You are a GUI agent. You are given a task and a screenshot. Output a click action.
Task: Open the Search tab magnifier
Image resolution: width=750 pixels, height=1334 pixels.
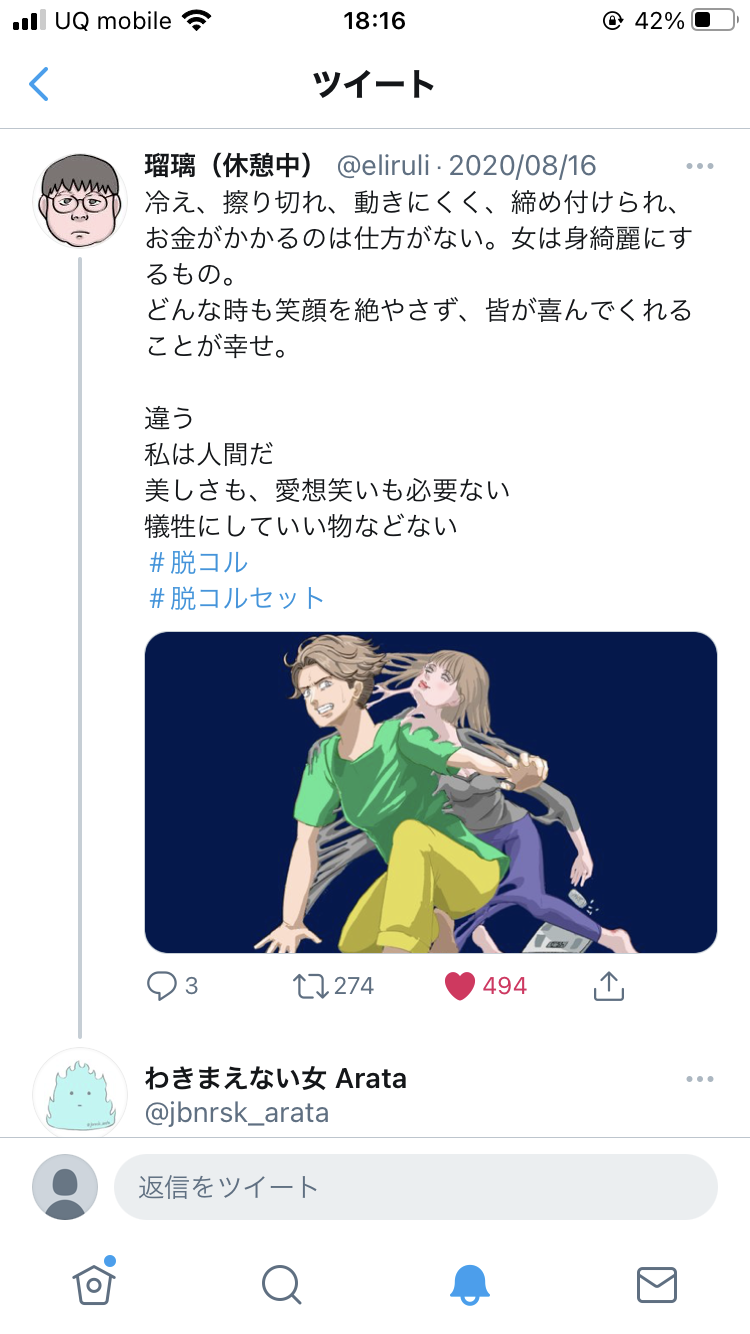pos(281,1284)
